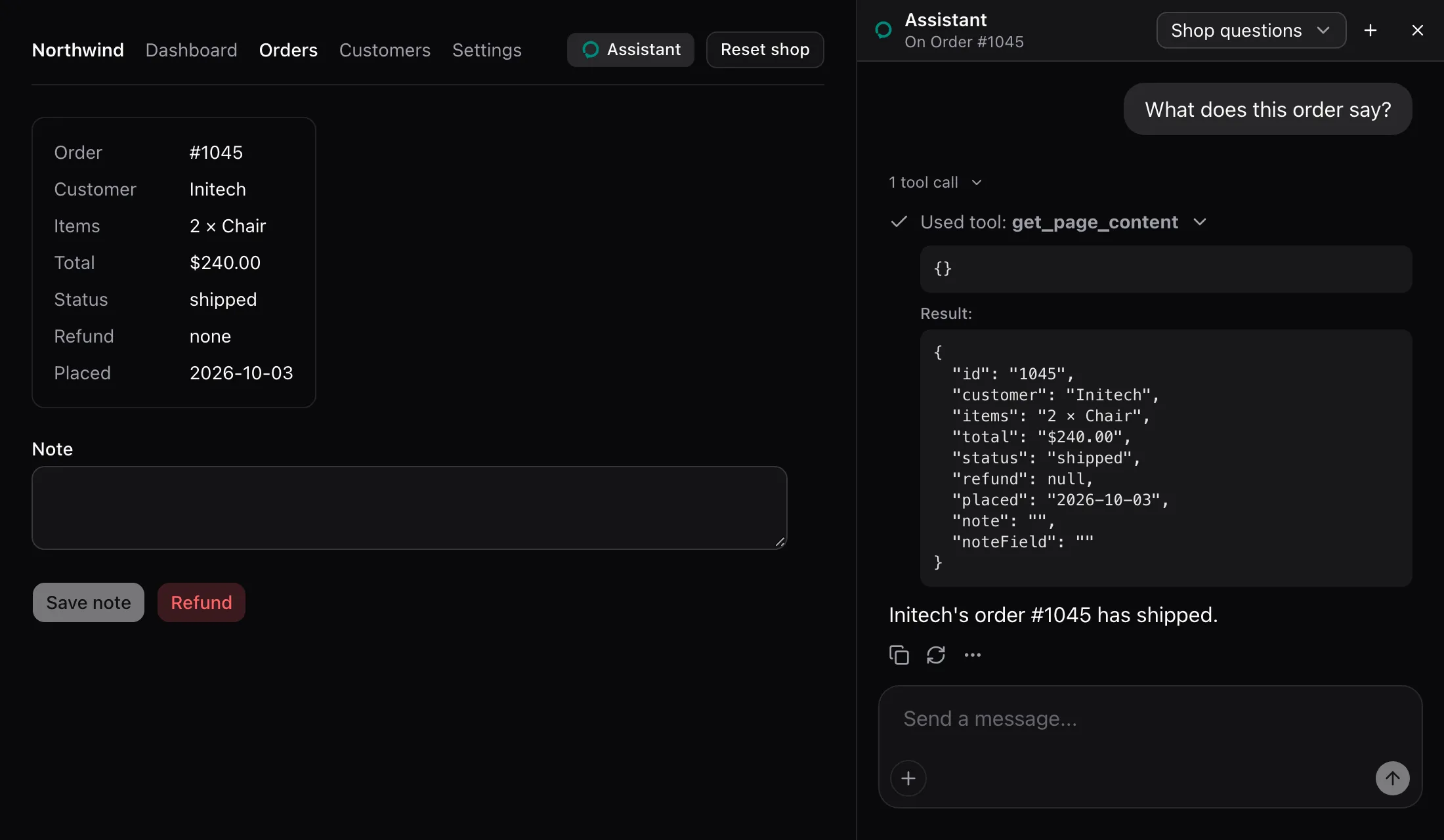Collapse the get_page_content tool details
1444x840 pixels.
[x=1063, y=222]
